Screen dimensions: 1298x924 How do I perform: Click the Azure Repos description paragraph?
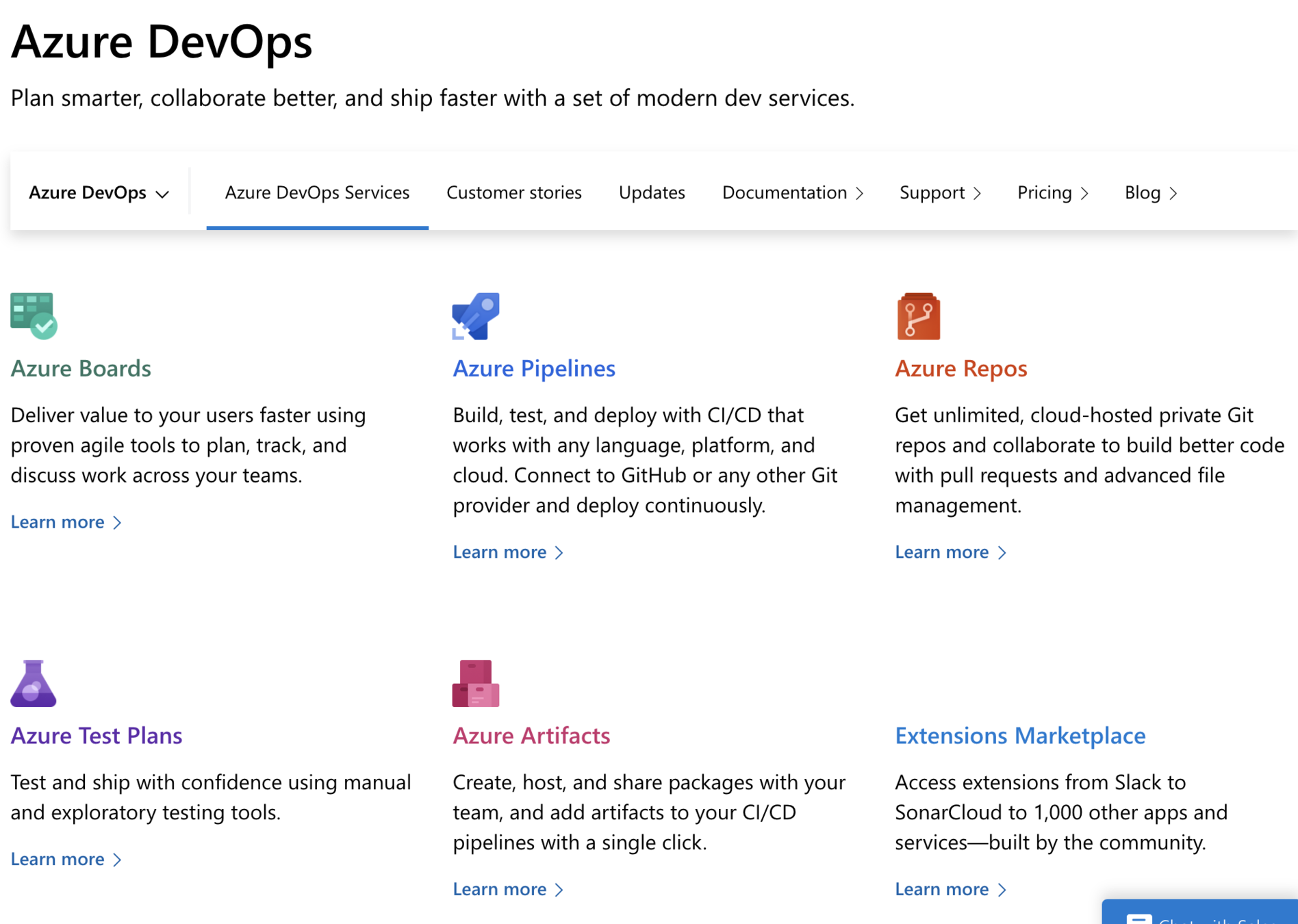click(x=1089, y=460)
